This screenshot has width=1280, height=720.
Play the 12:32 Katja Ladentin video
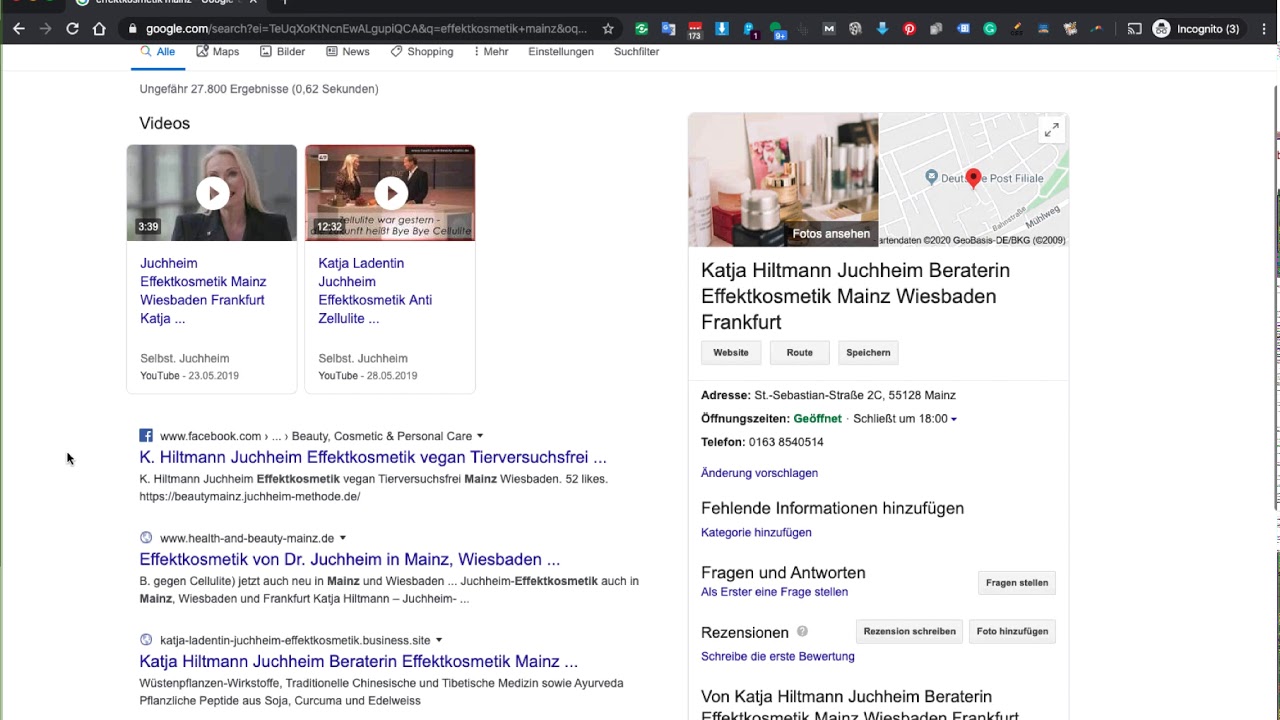coord(390,193)
